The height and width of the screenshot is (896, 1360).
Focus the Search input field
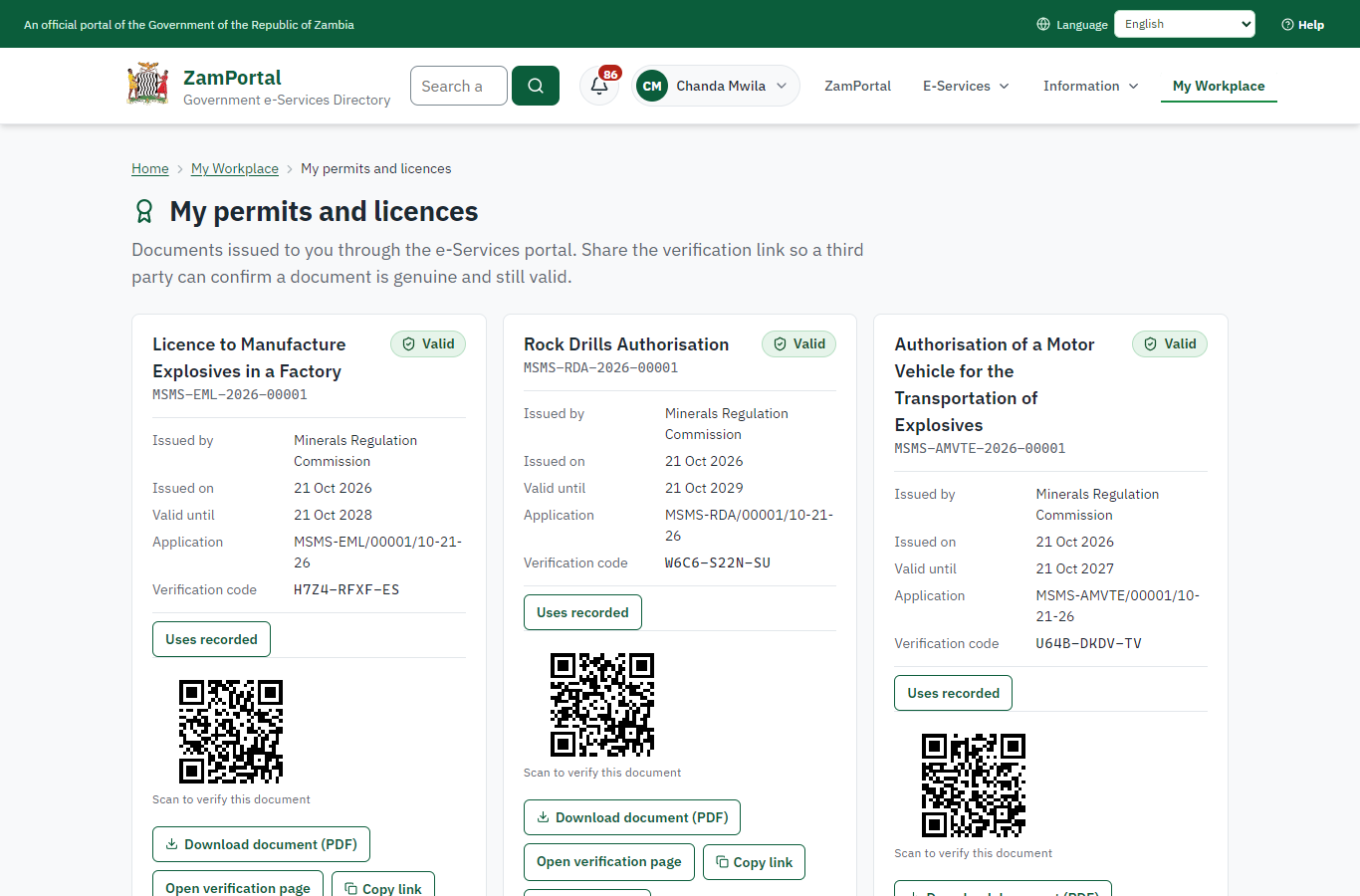(459, 86)
